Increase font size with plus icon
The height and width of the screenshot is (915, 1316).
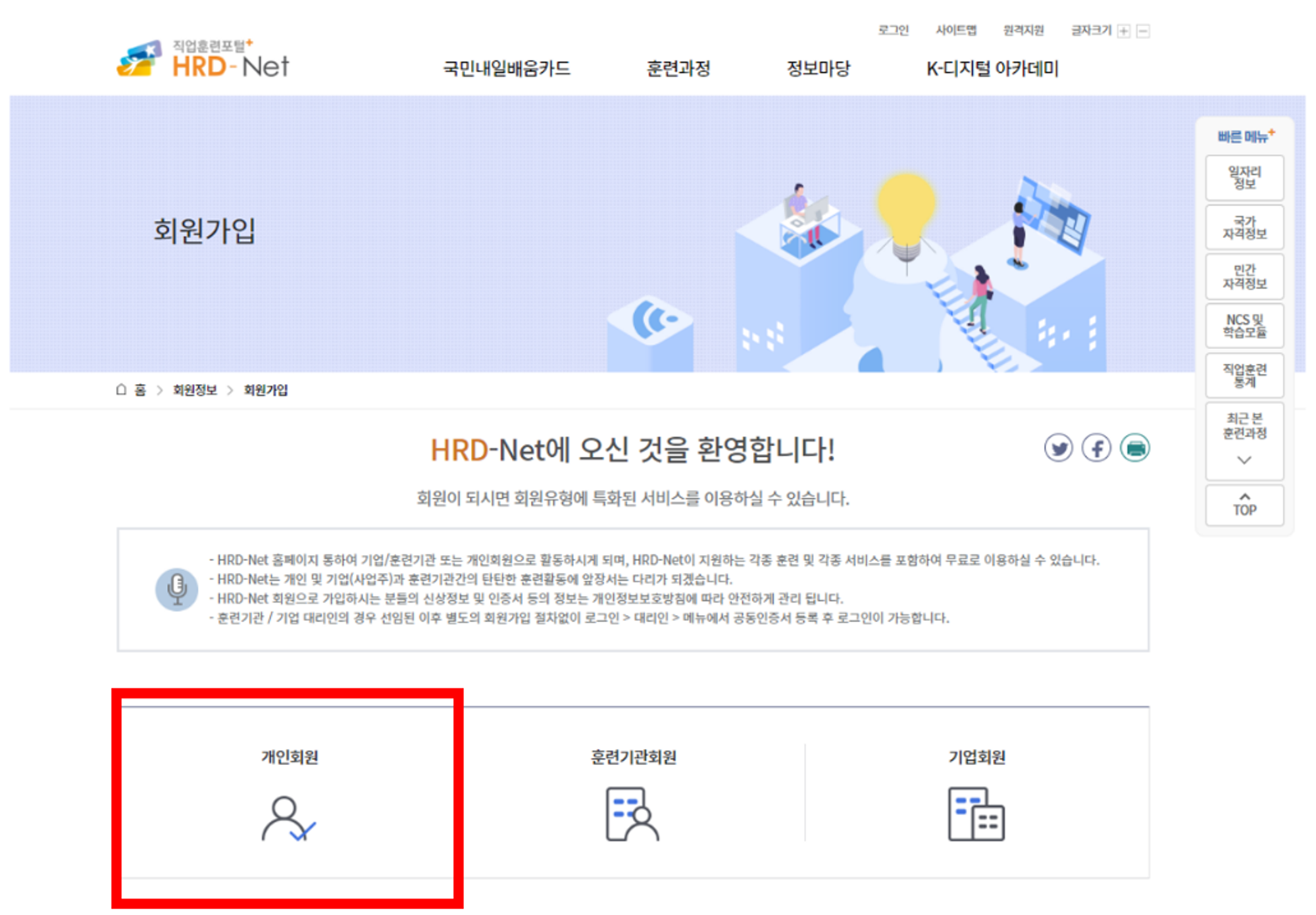click(x=1124, y=31)
